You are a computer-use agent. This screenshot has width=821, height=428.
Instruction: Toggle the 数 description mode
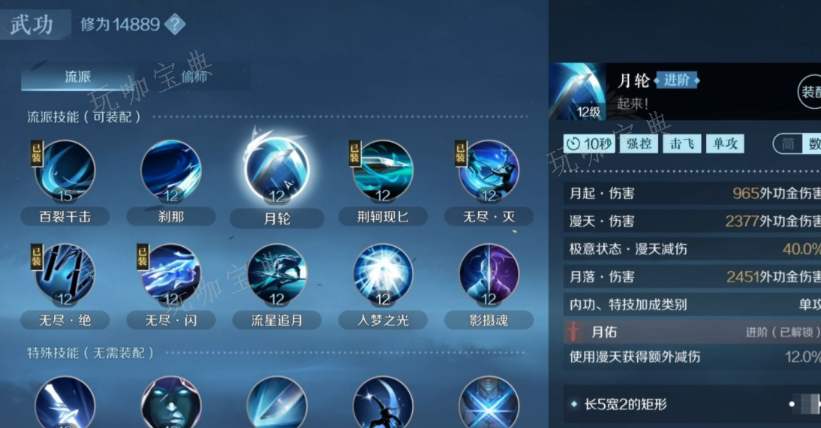point(813,144)
